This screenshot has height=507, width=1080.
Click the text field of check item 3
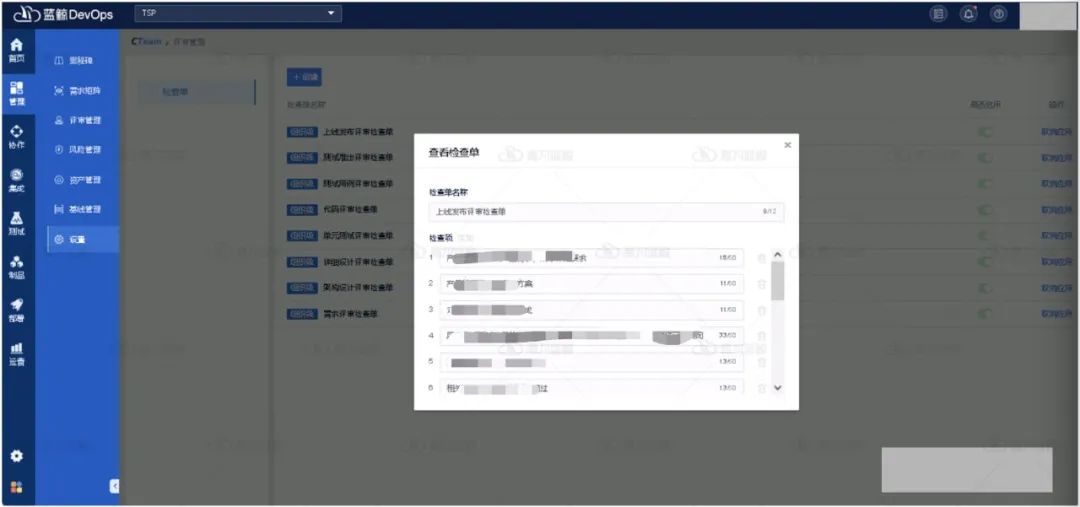592,310
